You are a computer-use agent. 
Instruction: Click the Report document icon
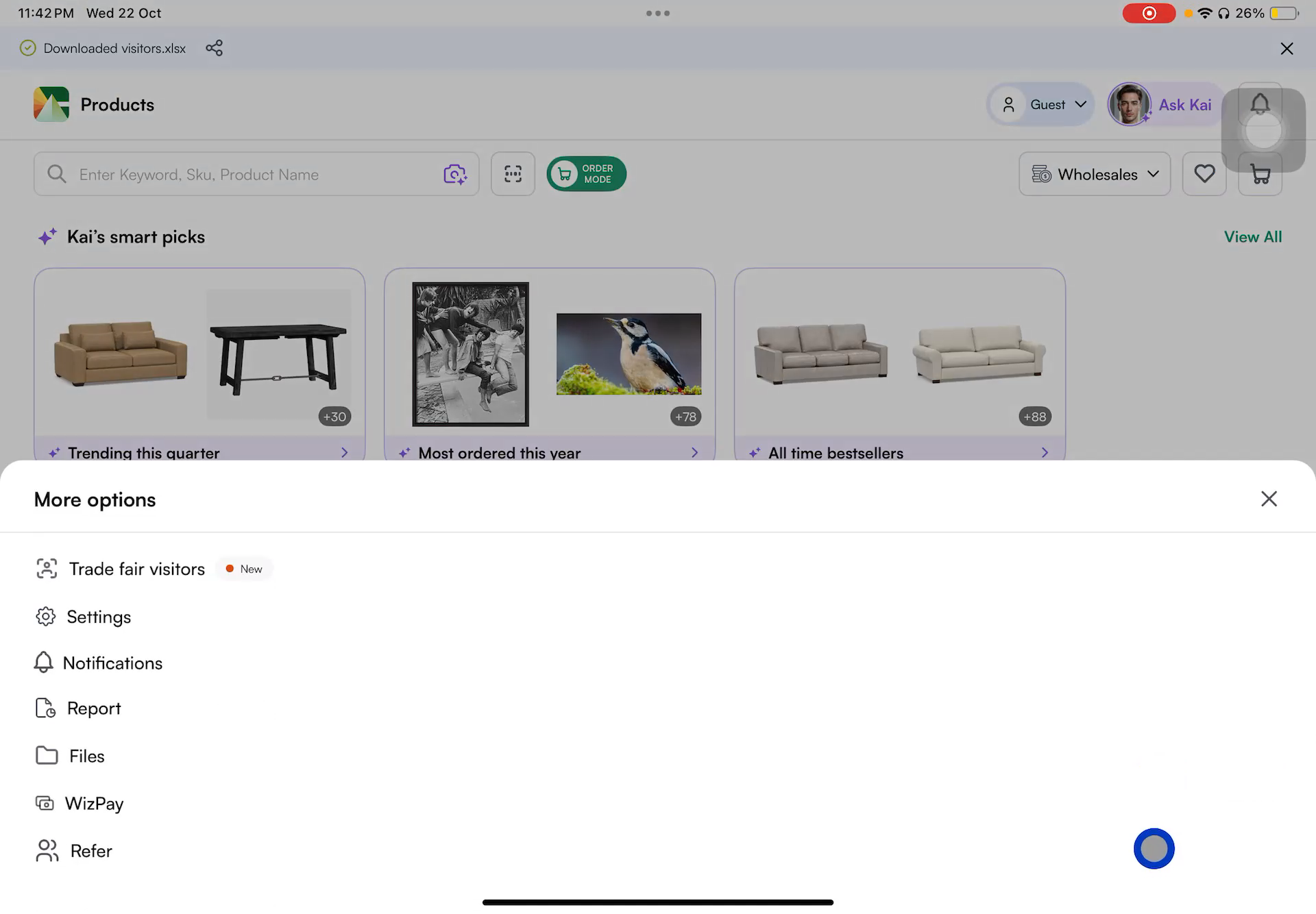pyautogui.click(x=45, y=708)
